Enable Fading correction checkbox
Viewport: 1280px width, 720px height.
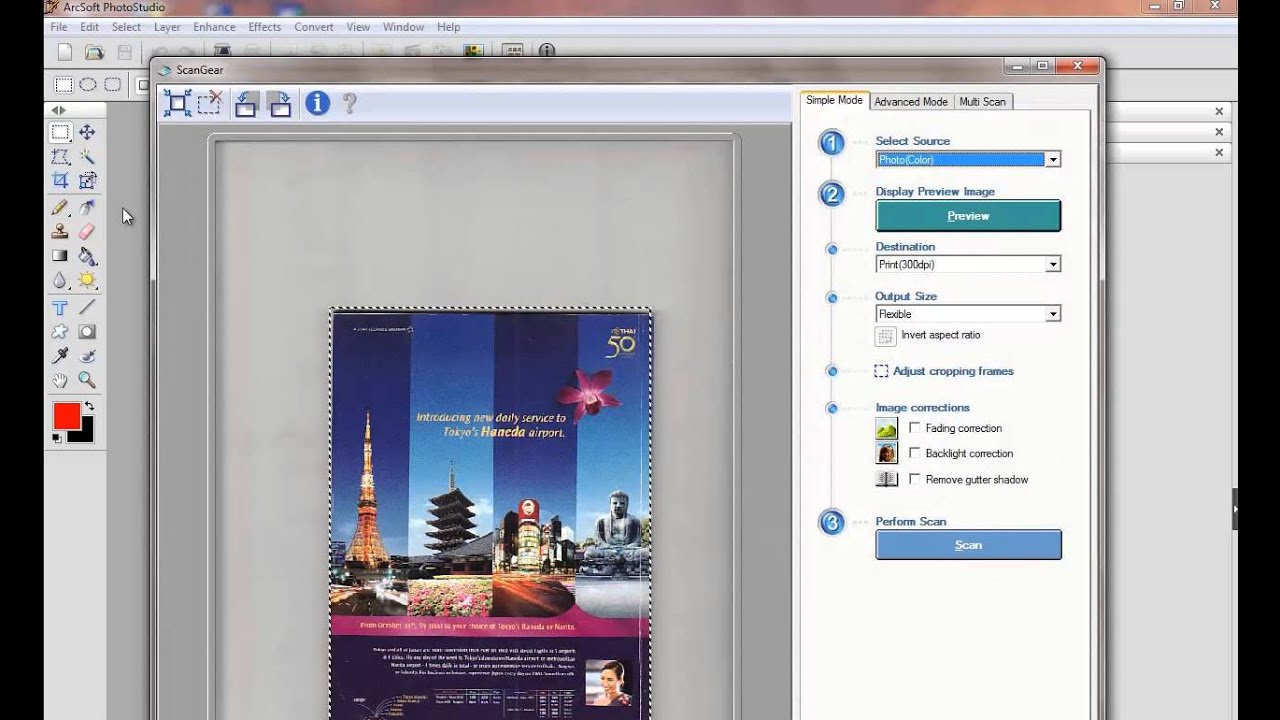tap(915, 428)
